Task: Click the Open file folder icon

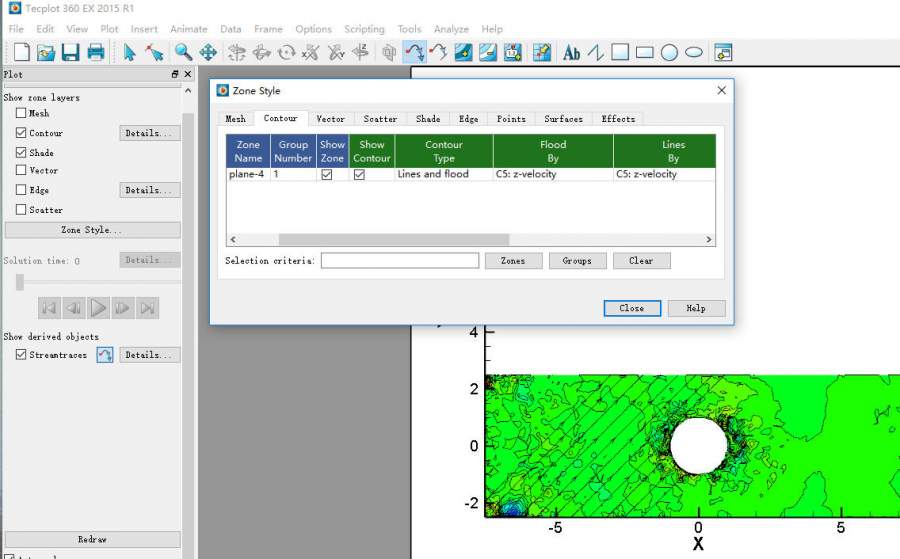Action: click(x=46, y=53)
